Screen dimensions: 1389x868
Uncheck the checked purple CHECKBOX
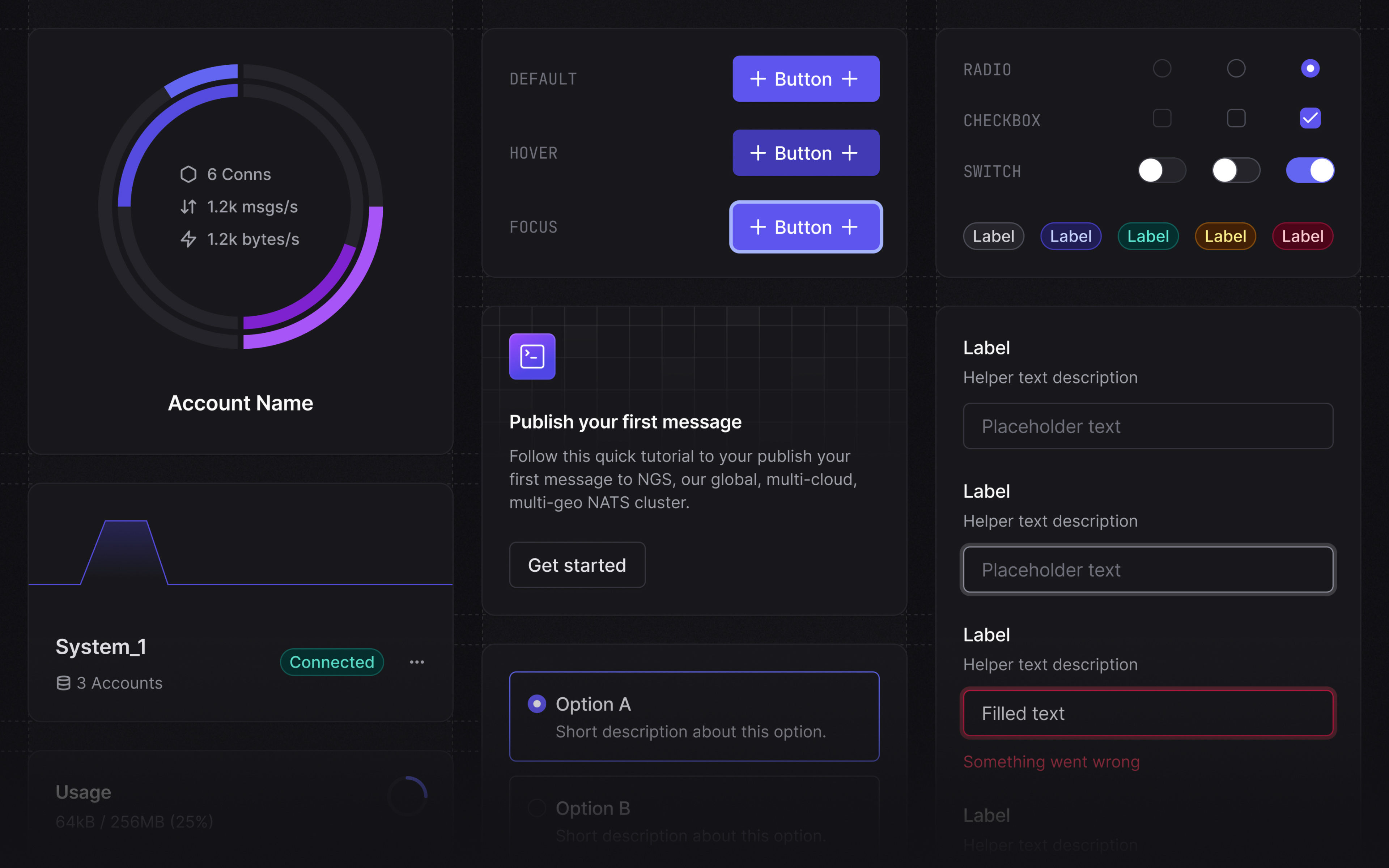1311,118
